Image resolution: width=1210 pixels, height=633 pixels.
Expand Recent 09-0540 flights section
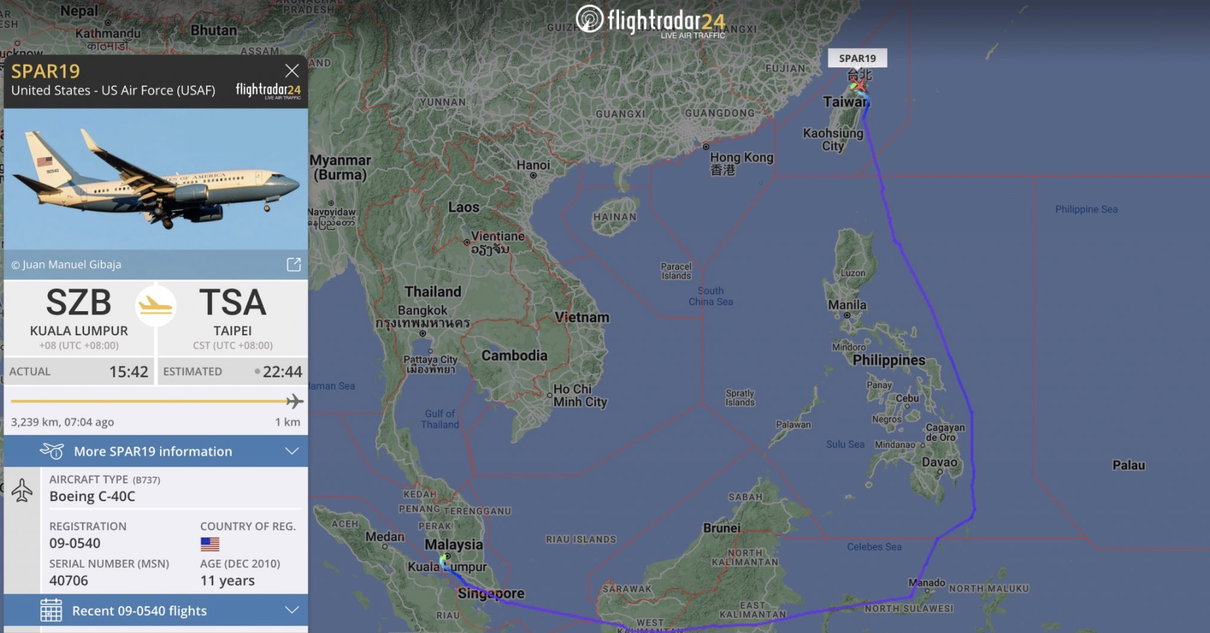point(155,610)
